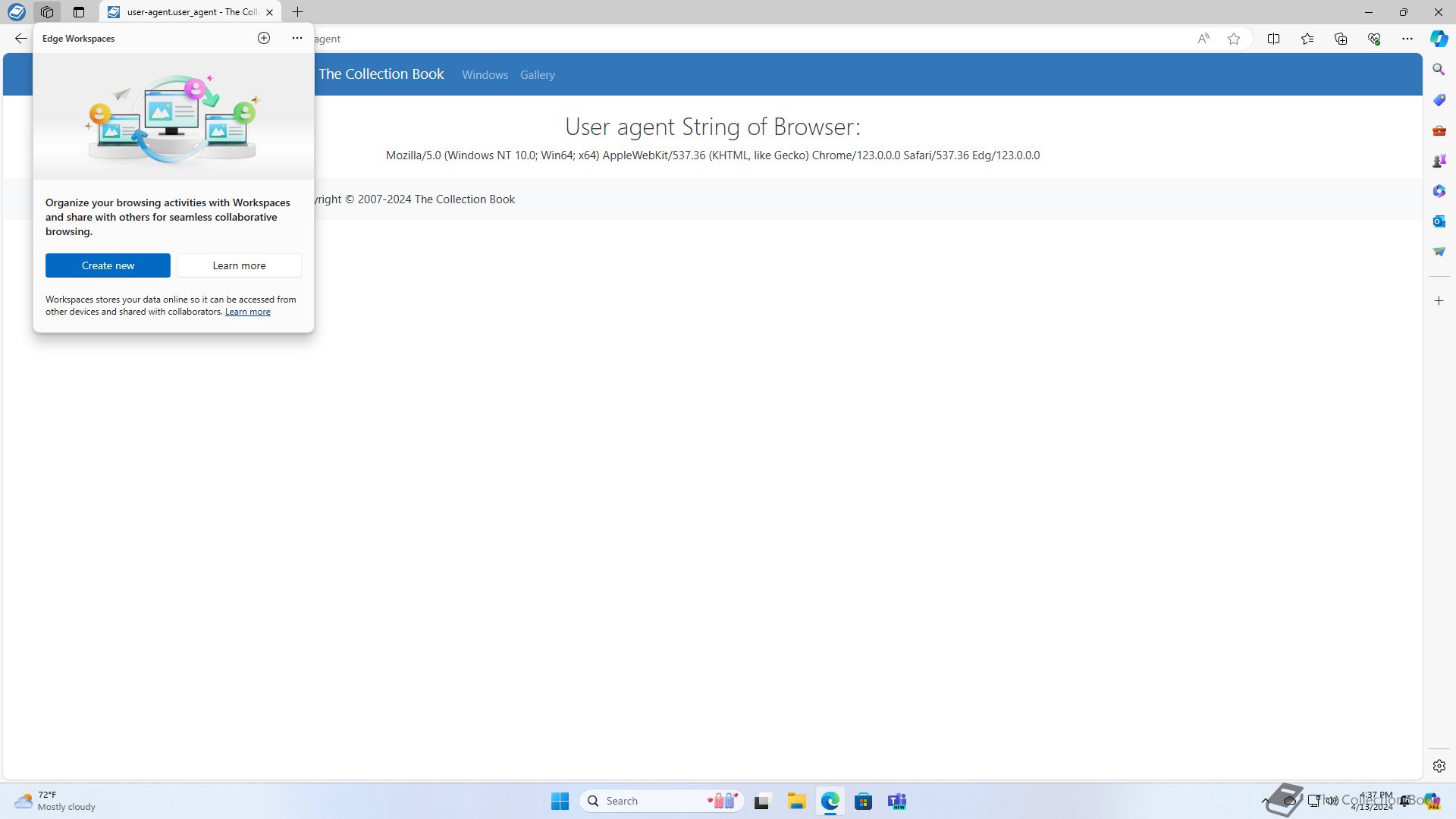Open sidebar settings gear icon

click(x=1439, y=766)
